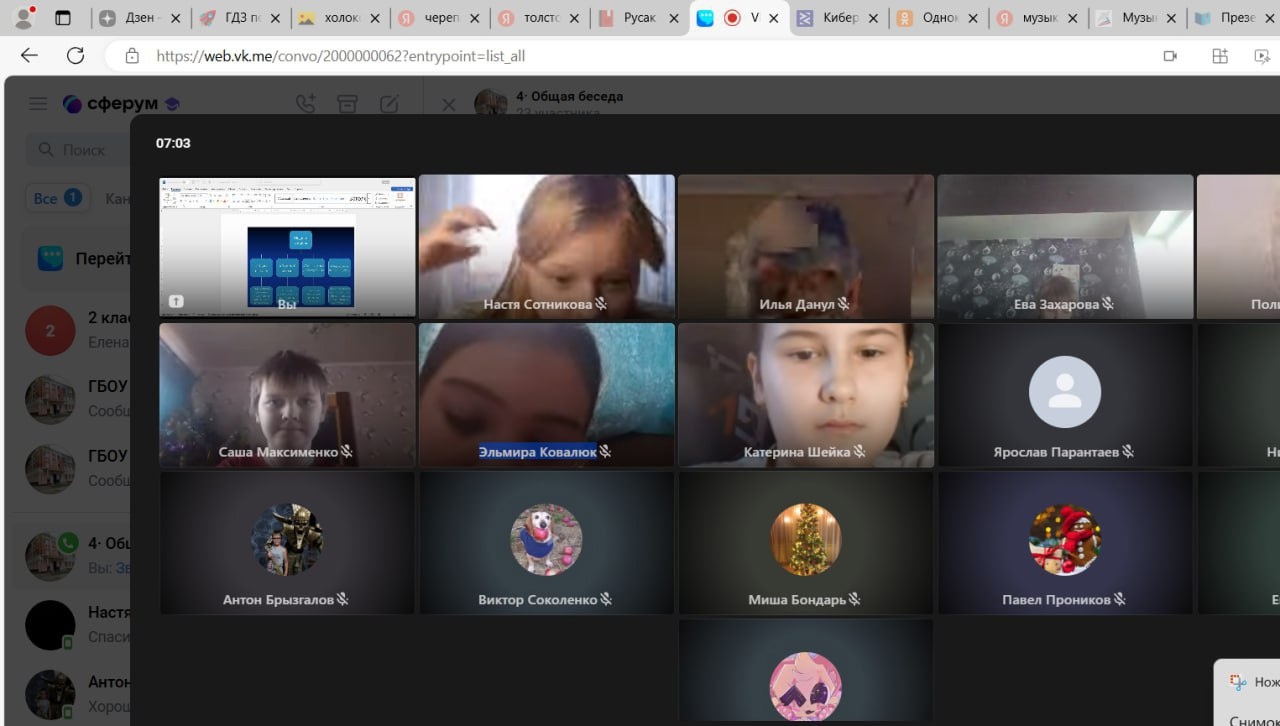Close the музык browser tab
Viewport: 1280px width, 726px height.
coord(1073,18)
